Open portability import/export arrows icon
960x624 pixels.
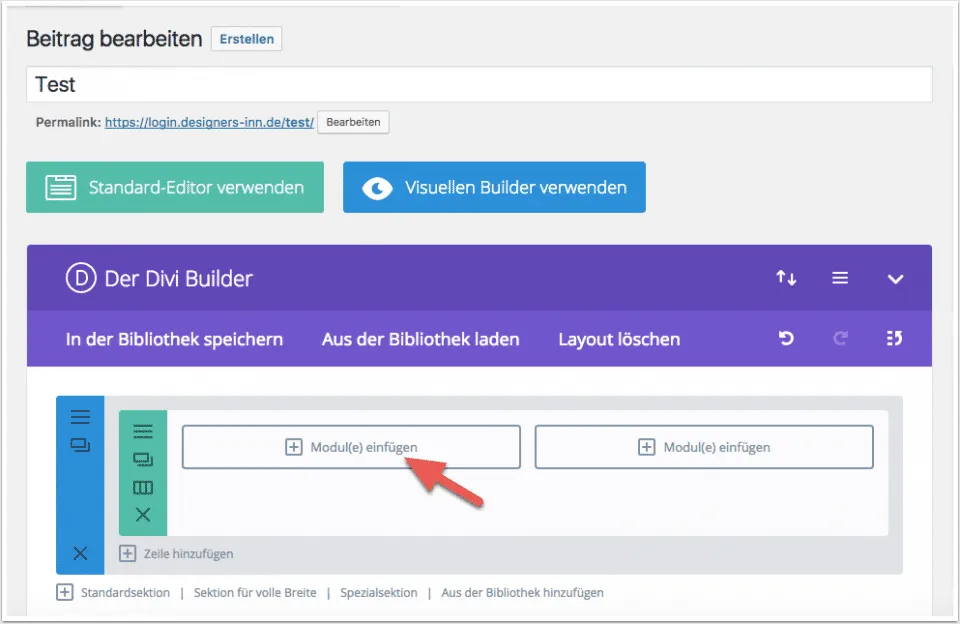pyautogui.click(x=786, y=278)
